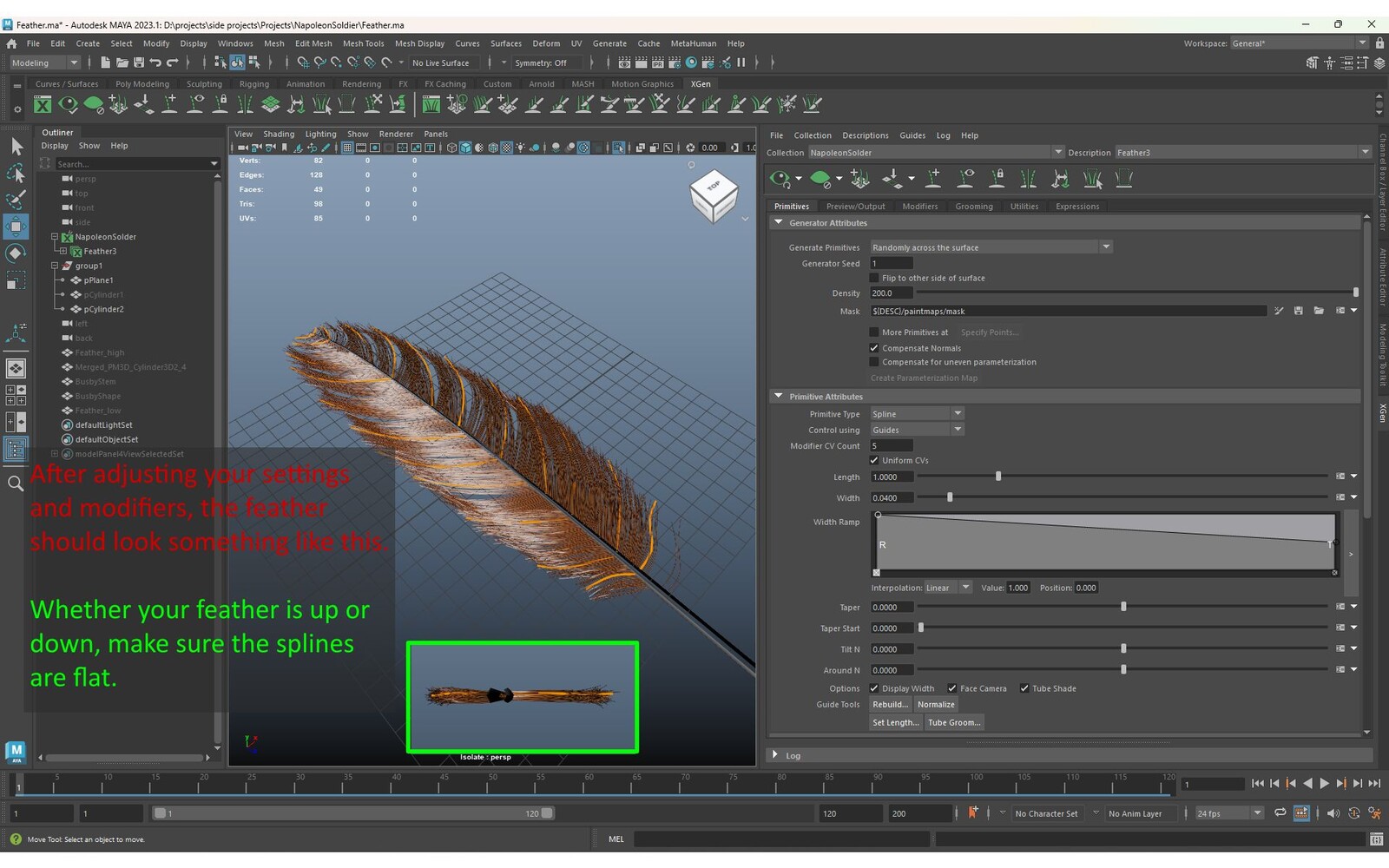Click the Tube Groom... button
The image size is (1389, 868).
953,722
